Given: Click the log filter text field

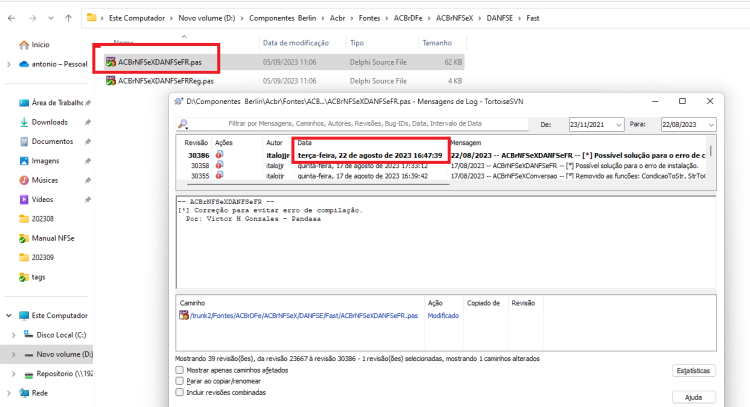Looking at the screenshot, I should pyautogui.click(x=354, y=123).
